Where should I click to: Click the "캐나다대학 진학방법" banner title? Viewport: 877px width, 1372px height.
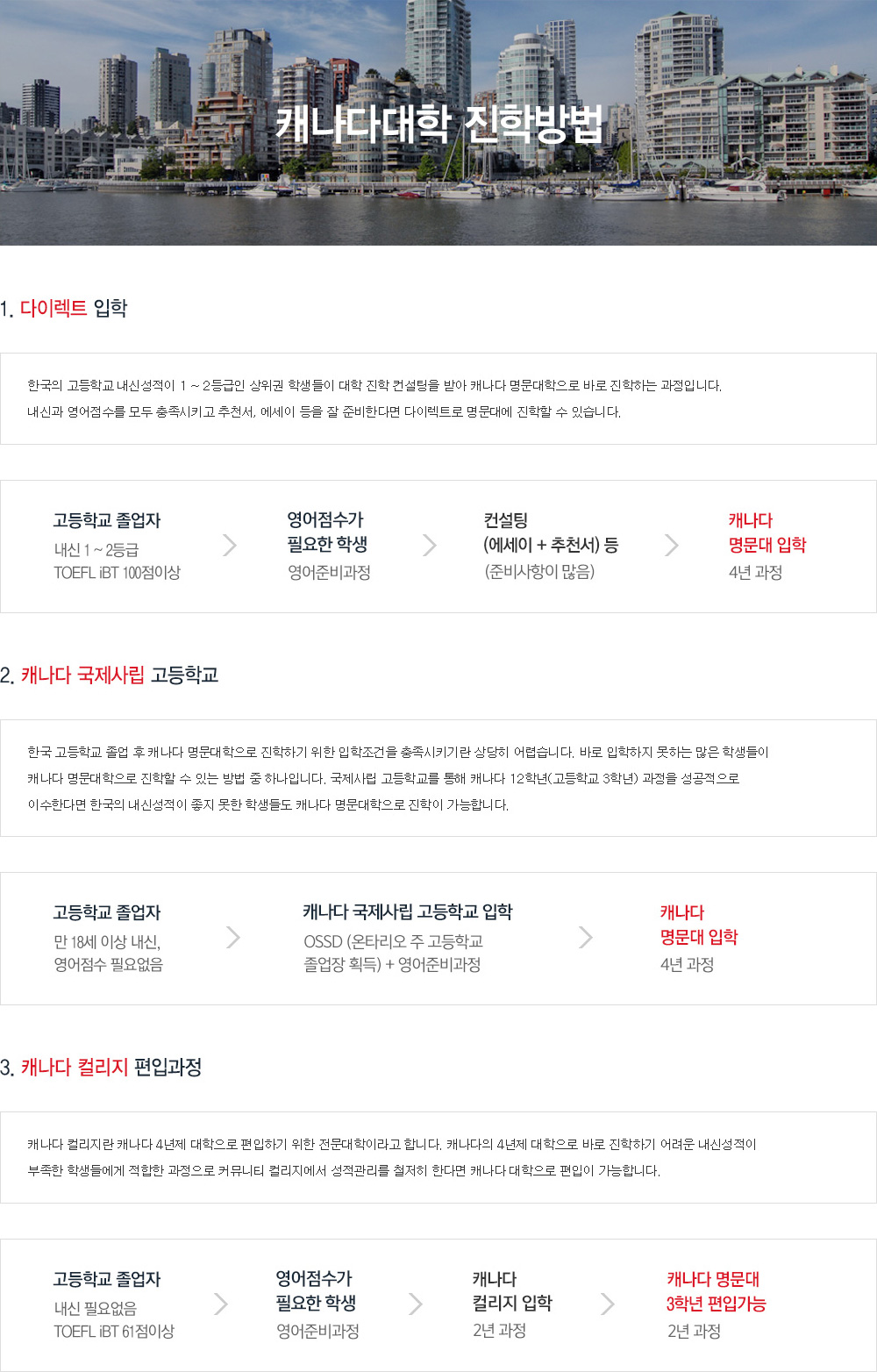(x=439, y=124)
